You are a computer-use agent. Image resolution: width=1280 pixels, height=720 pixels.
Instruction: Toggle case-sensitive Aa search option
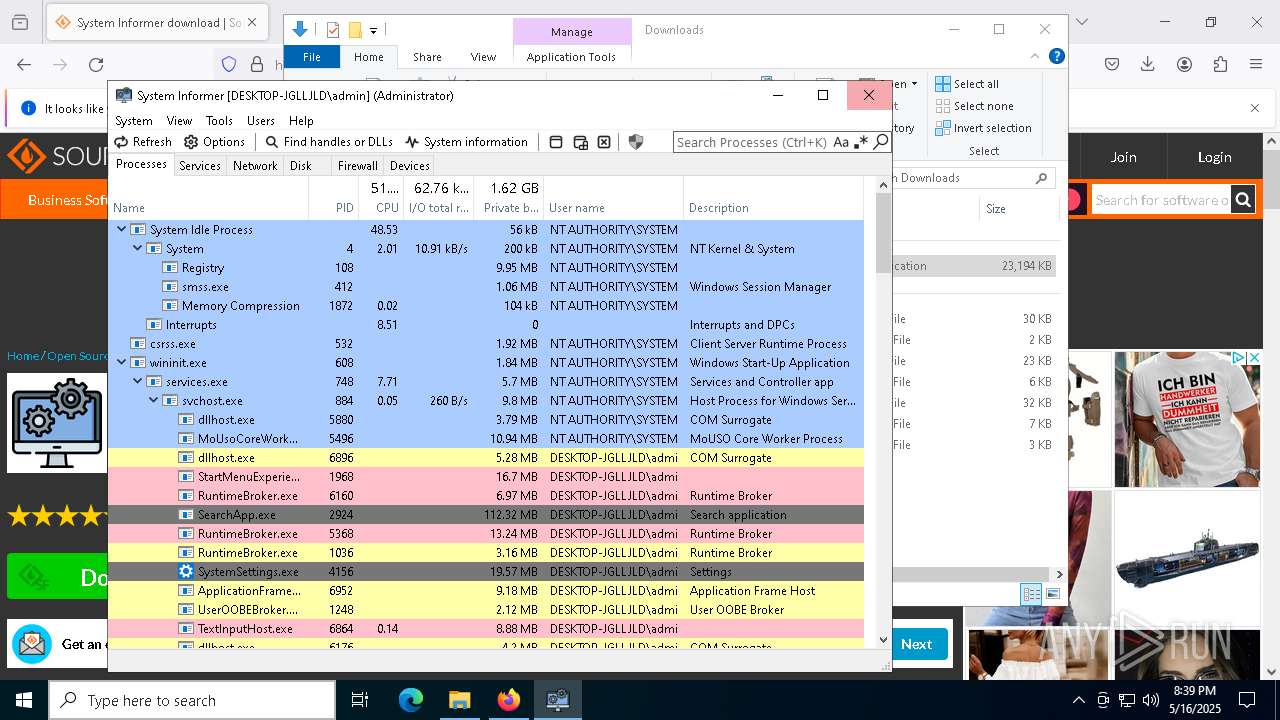coord(840,142)
